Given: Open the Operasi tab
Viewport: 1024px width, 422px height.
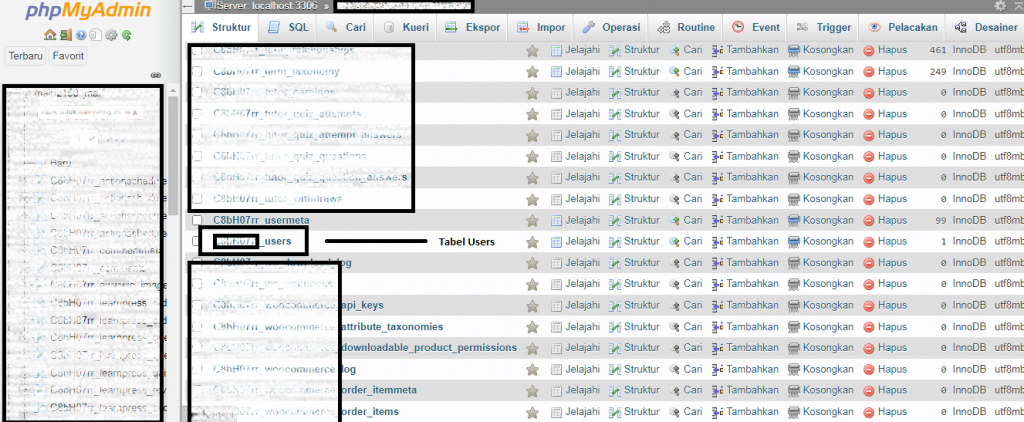Looking at the screenshot, I should 612,28.
